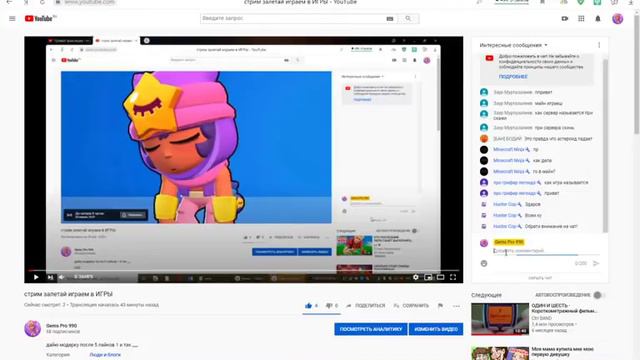Open the YouTube hamburger guide menu
Image resolution: width=640 pixels, height=360 pixels.
12,19
